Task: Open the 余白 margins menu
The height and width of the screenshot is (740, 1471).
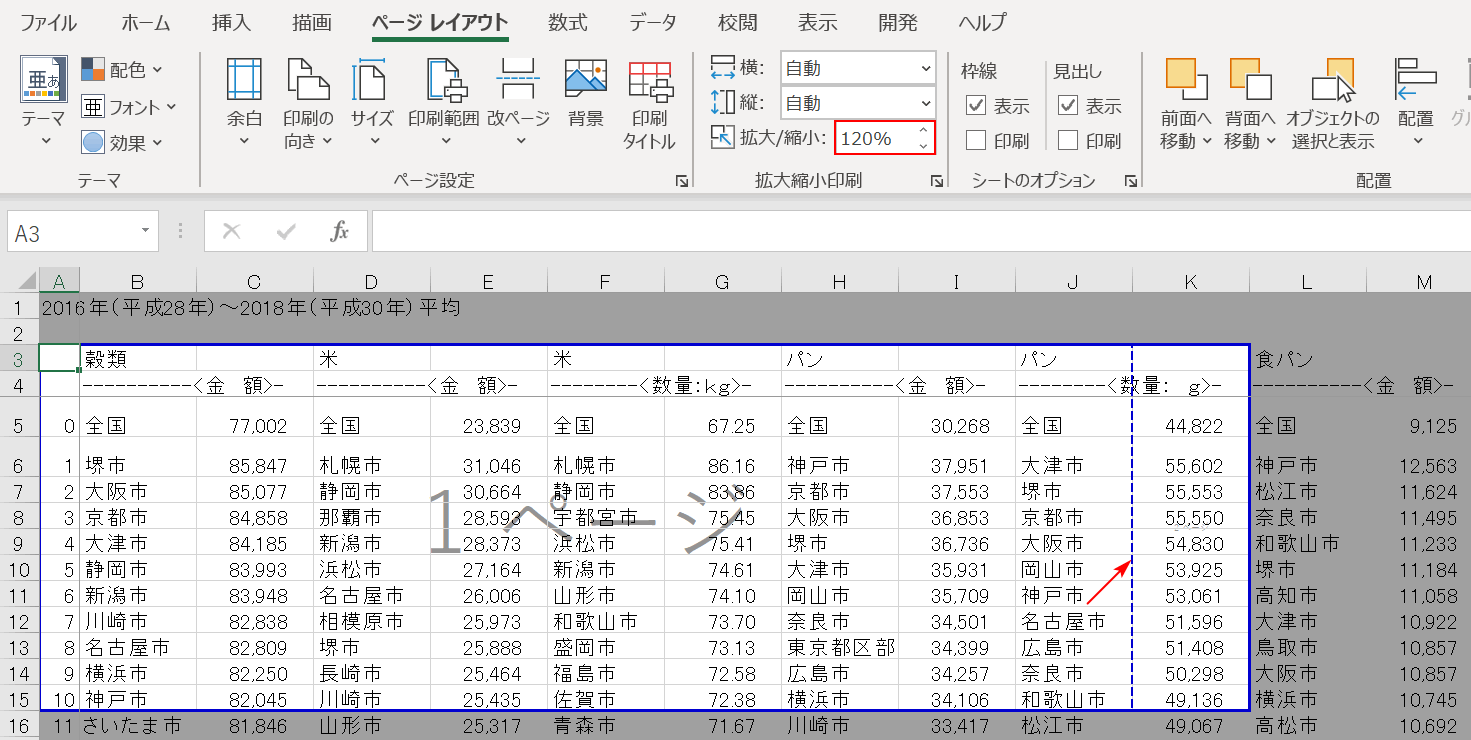Action: coord(244,103)
